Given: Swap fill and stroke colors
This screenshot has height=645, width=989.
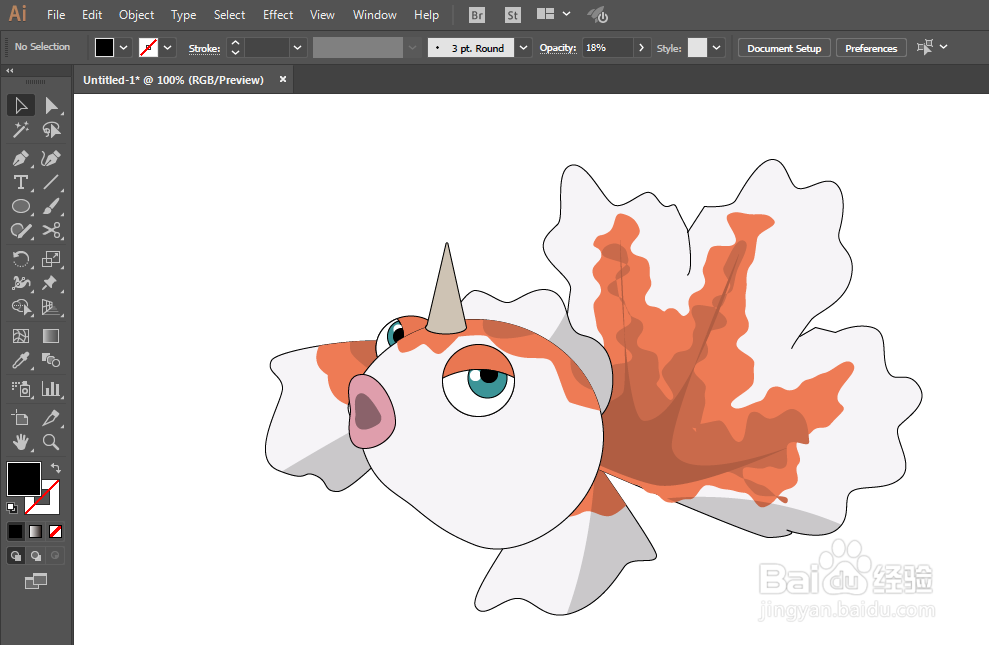Looking at the screenshot, I should pos(56,468).
